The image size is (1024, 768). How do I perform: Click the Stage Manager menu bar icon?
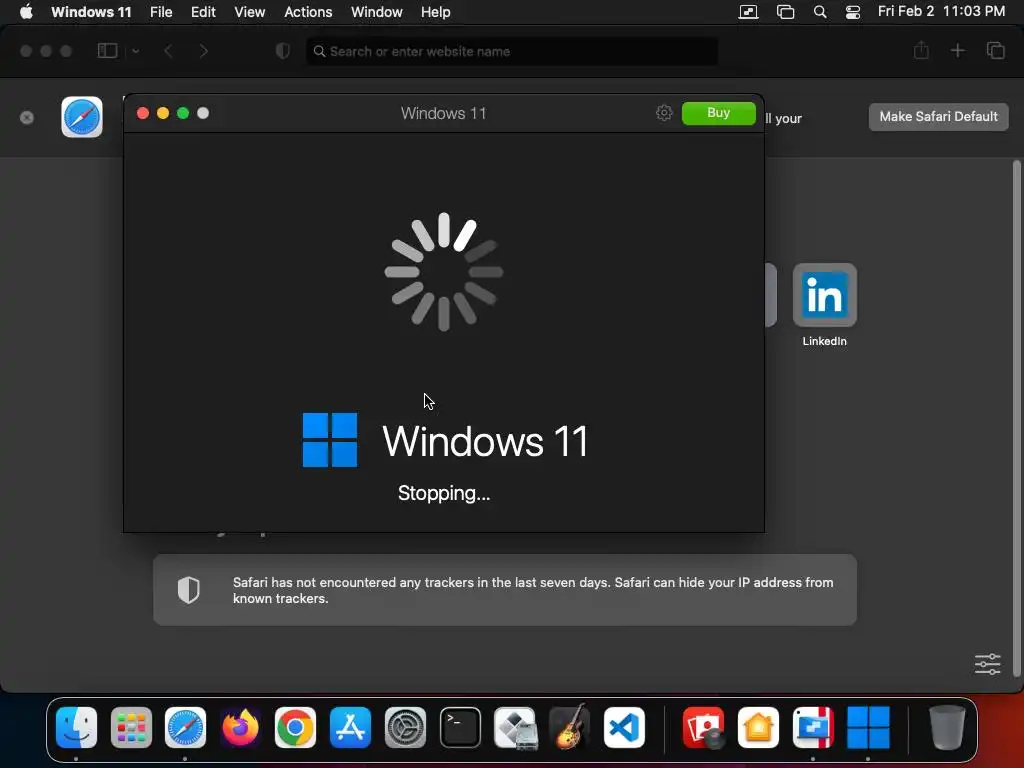click(x=785, y=12)
